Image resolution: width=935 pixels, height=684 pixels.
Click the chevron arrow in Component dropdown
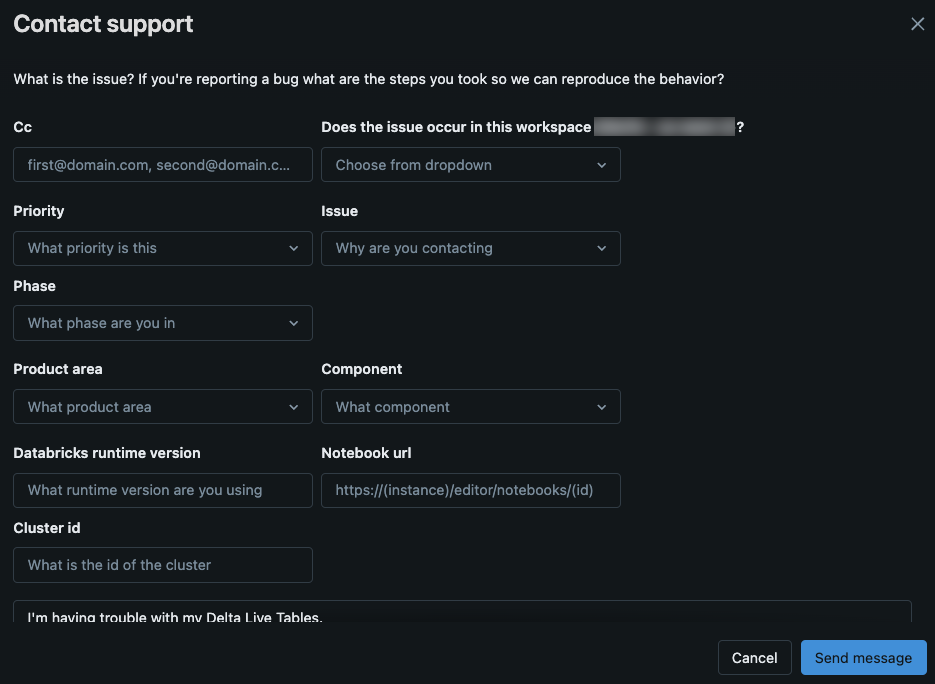(x=602, y=407)
